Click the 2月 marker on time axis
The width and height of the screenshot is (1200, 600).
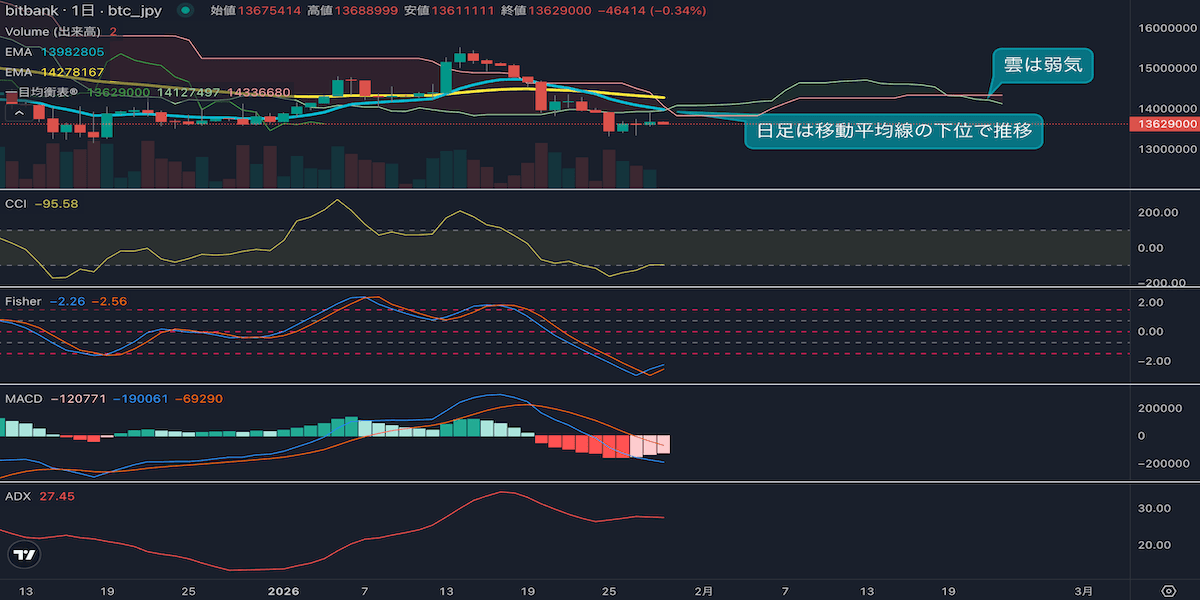(x=704, y=590)
